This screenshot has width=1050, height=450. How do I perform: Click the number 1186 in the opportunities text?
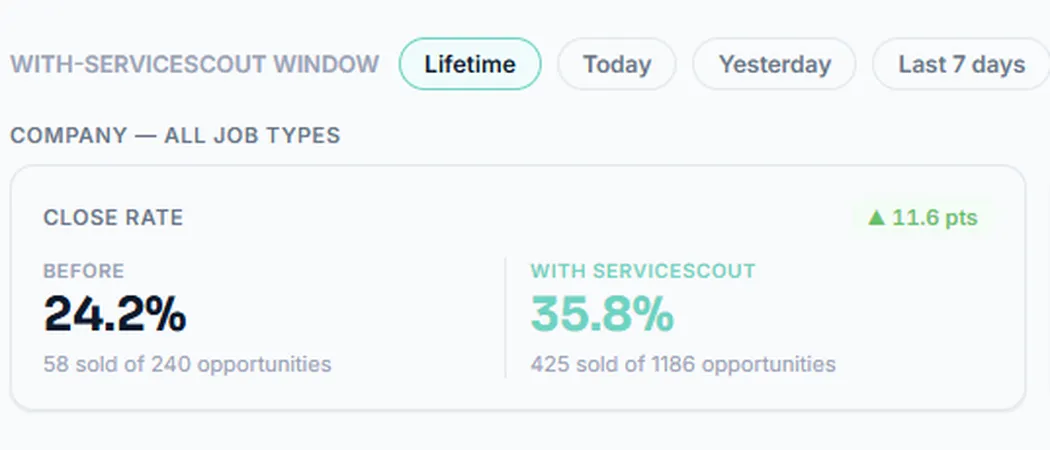point(672,364)
